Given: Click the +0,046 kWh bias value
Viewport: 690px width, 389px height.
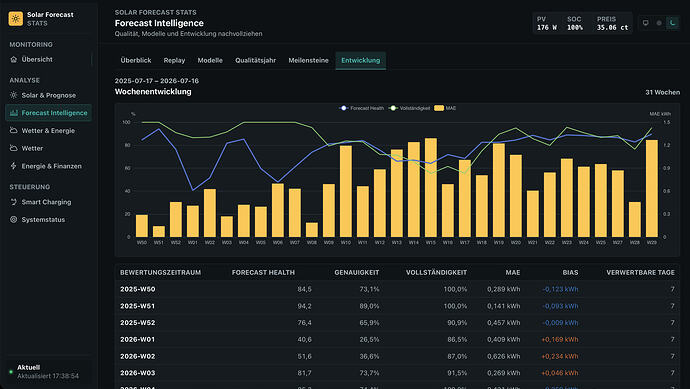Looking at the screenshot, I should click(560, 373).
